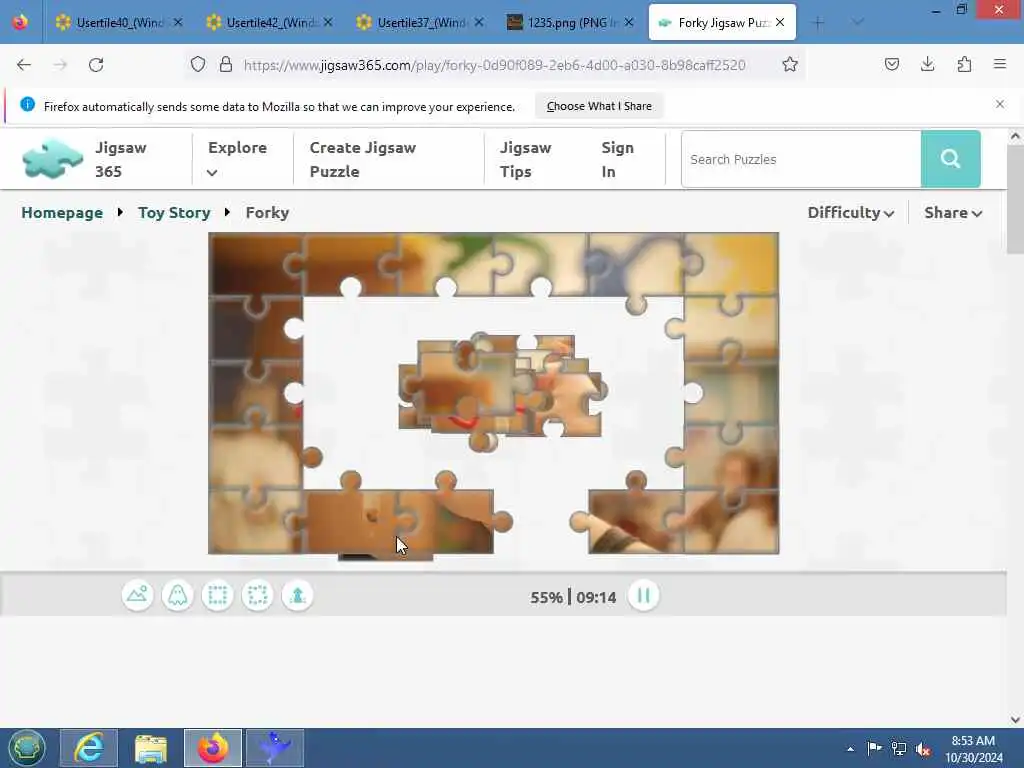Click the loose puzzle pieces pile

coord(500,392)
